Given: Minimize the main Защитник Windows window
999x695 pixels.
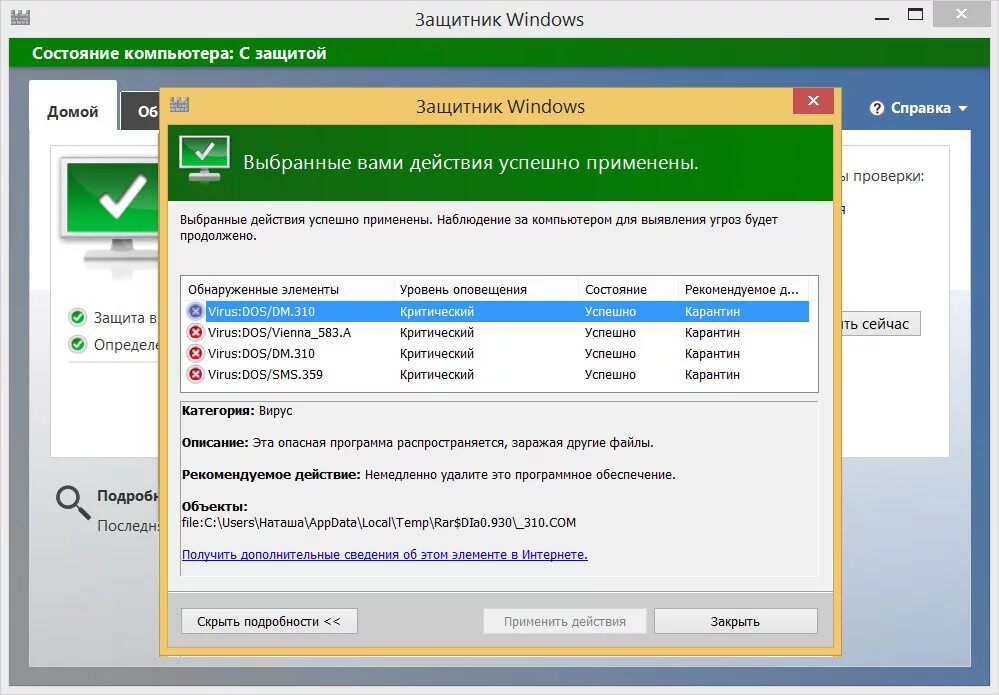Looking at the screenshot, I should [882, 17].
